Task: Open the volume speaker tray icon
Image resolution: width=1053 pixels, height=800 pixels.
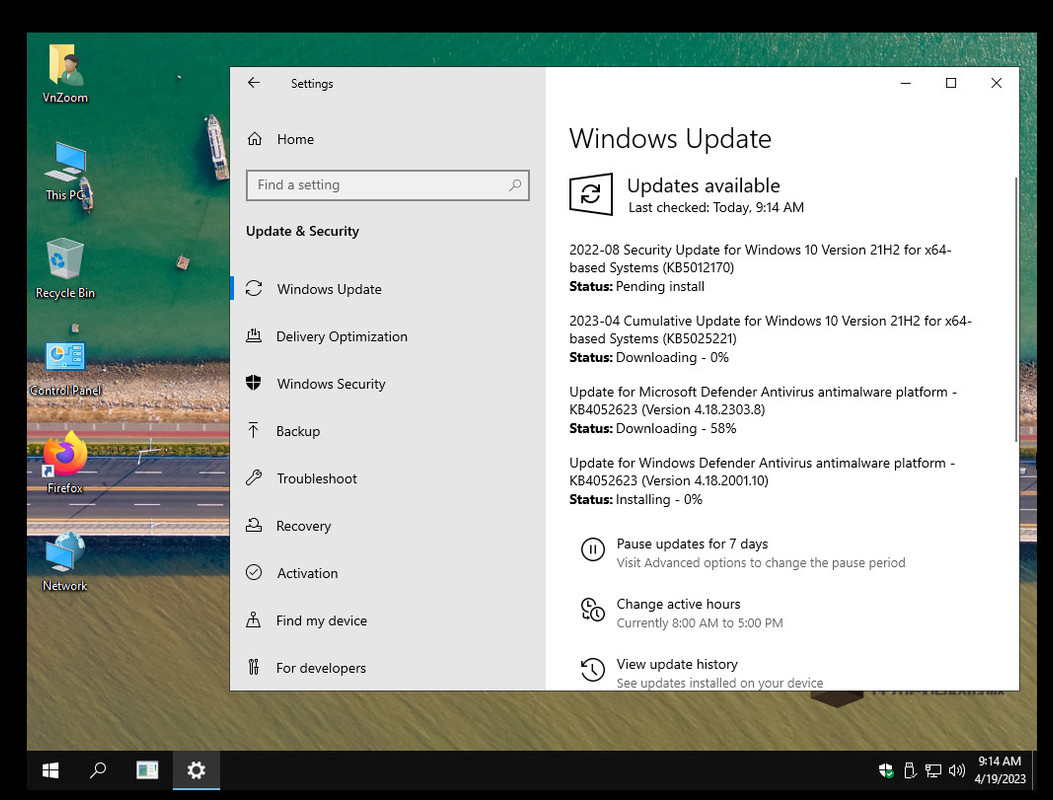Action: coord(956,770)
